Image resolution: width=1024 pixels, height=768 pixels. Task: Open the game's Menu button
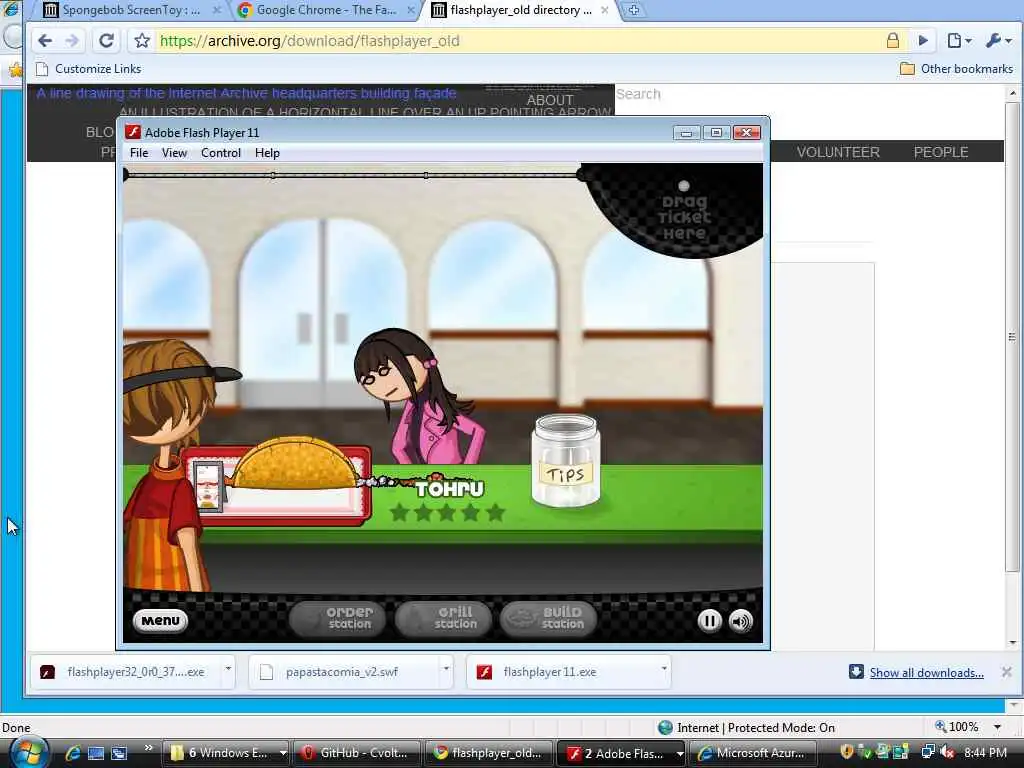160,620
